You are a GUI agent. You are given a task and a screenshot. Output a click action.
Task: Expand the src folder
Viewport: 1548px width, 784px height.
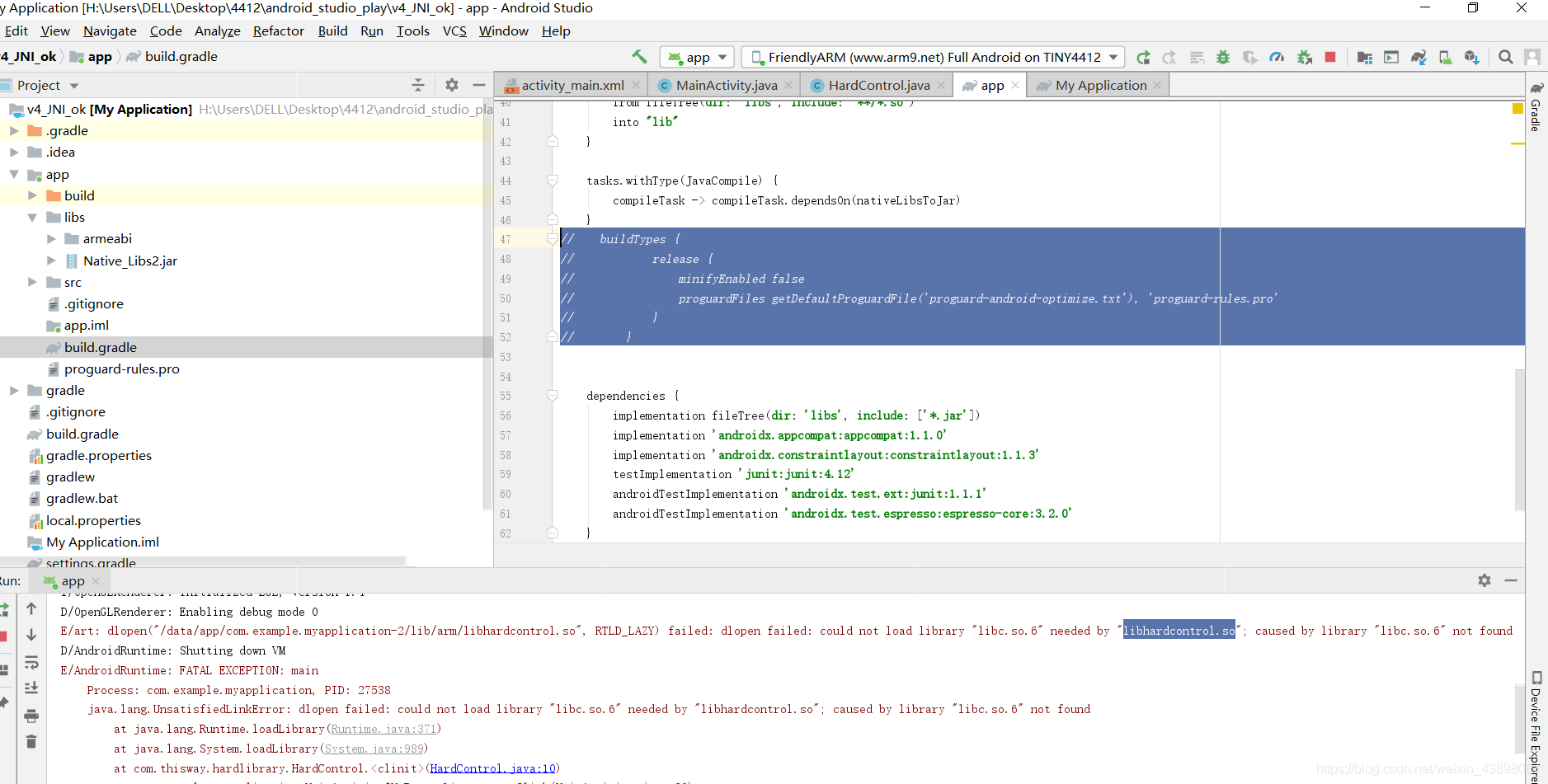33,282
